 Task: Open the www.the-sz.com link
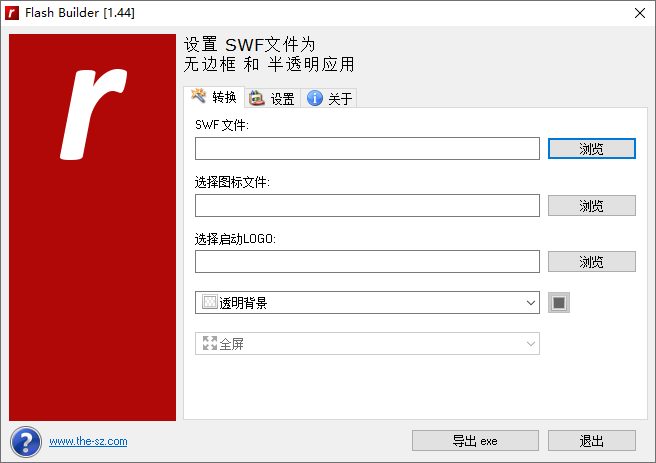(x=88, y=441)
